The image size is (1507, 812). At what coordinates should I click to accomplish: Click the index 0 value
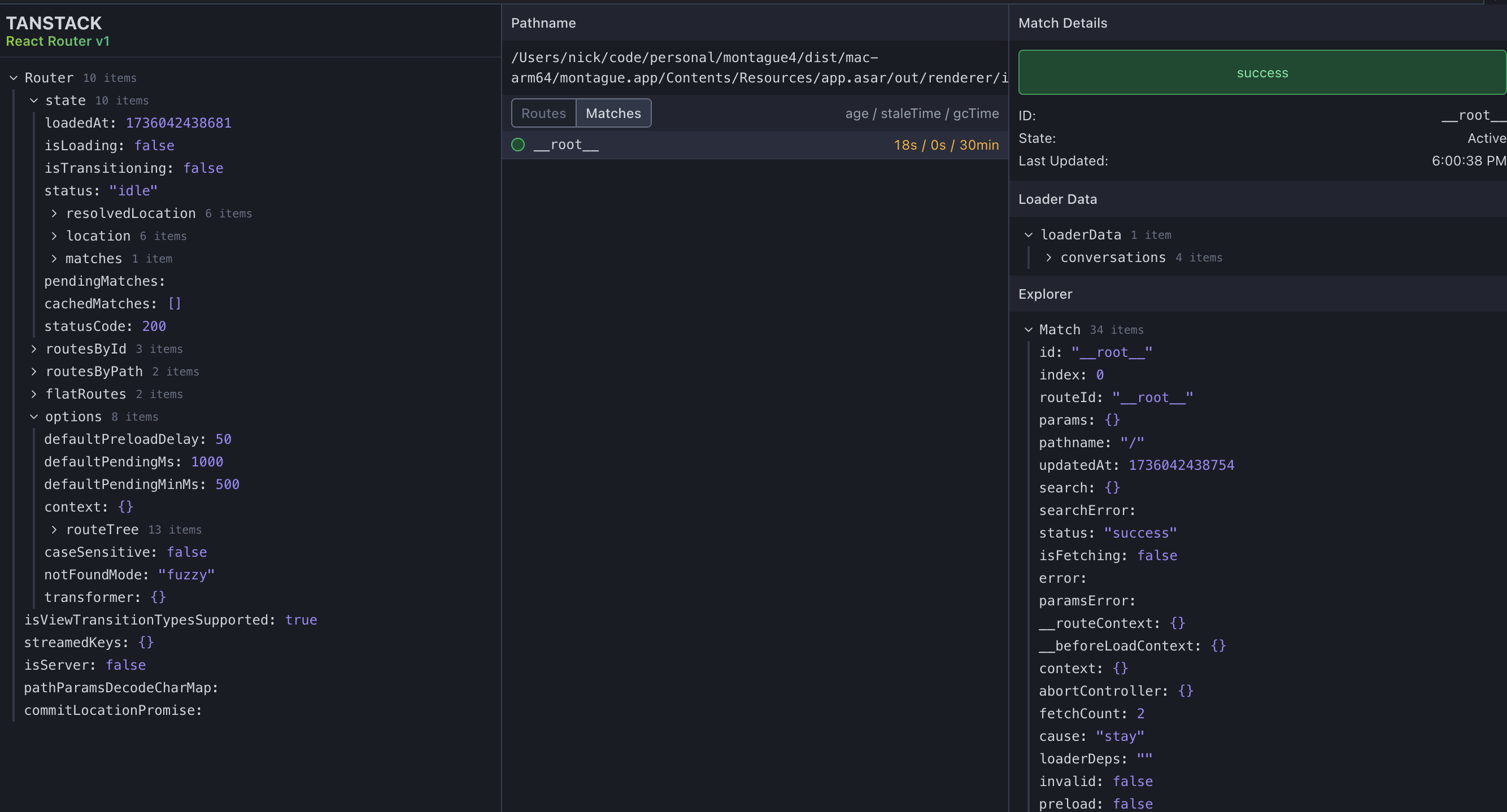(x=1100, y=375)
